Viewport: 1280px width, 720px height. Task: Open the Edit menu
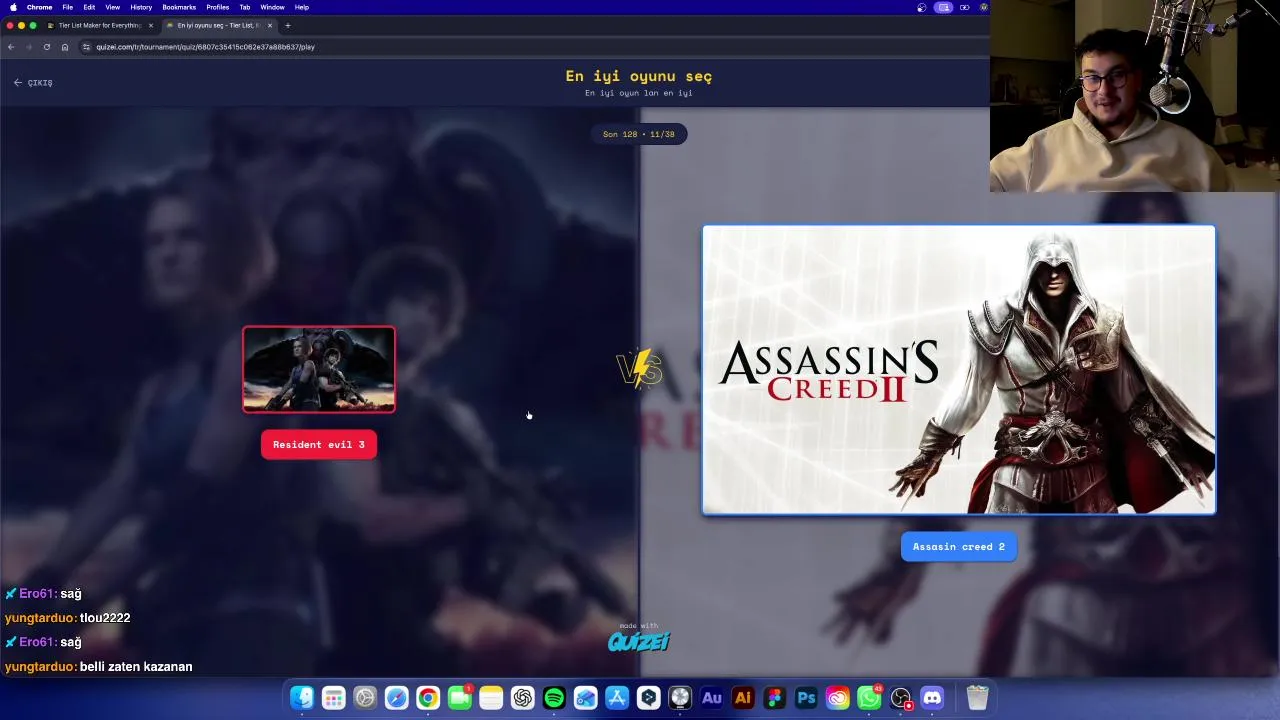89,7
